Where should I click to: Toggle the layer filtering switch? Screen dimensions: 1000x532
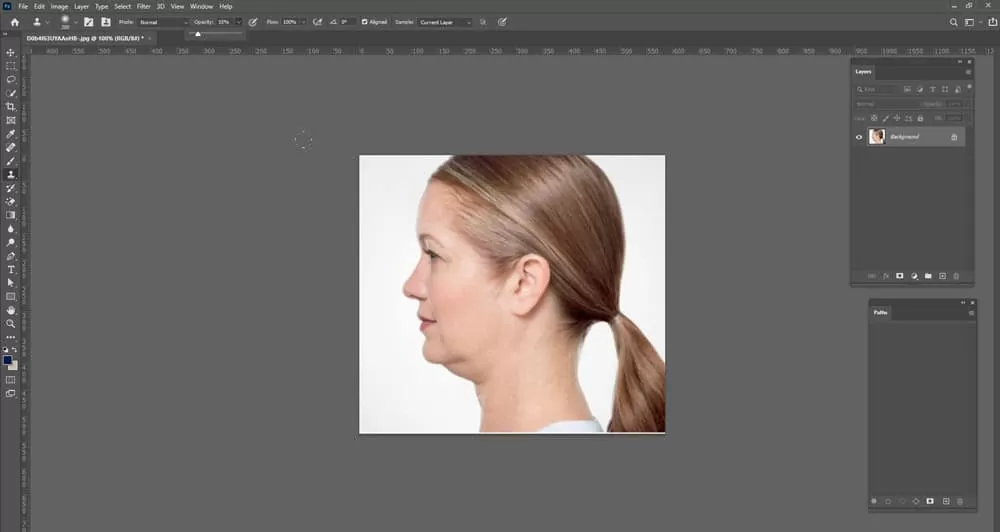point(969,87)
